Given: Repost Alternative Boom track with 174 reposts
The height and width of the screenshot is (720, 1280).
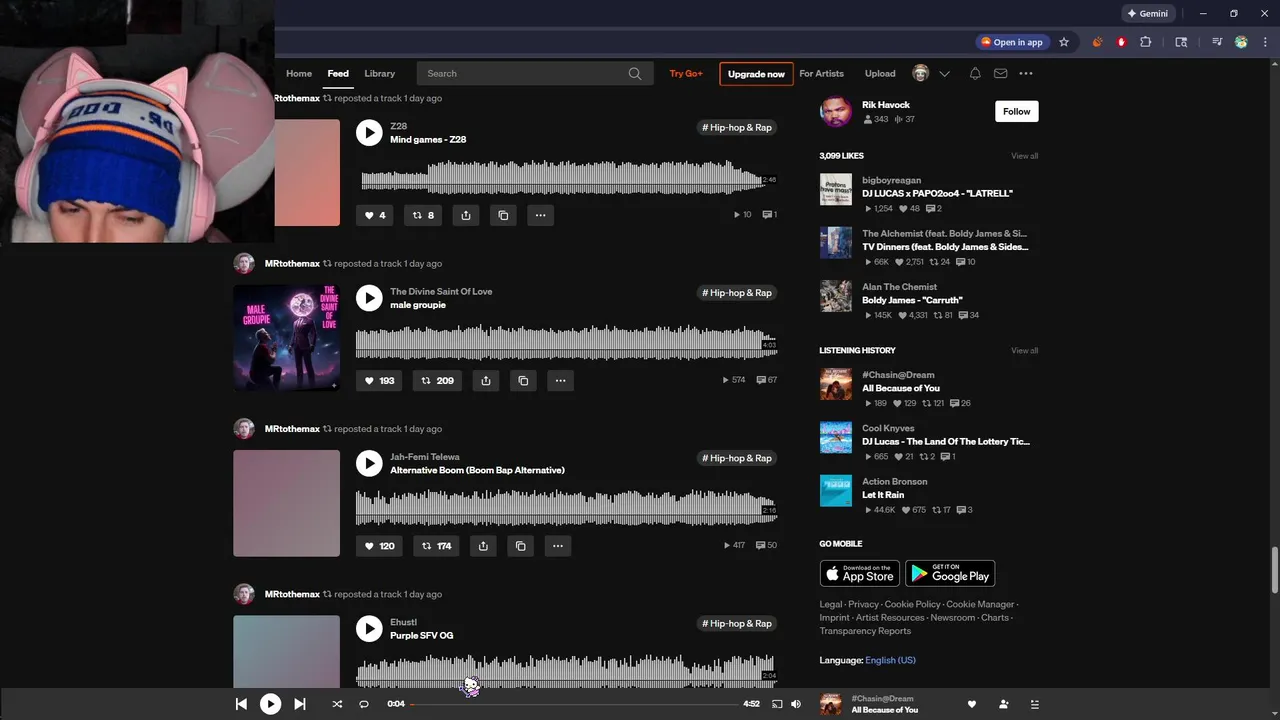Looking at the screenshot, I should pos(436,545).
